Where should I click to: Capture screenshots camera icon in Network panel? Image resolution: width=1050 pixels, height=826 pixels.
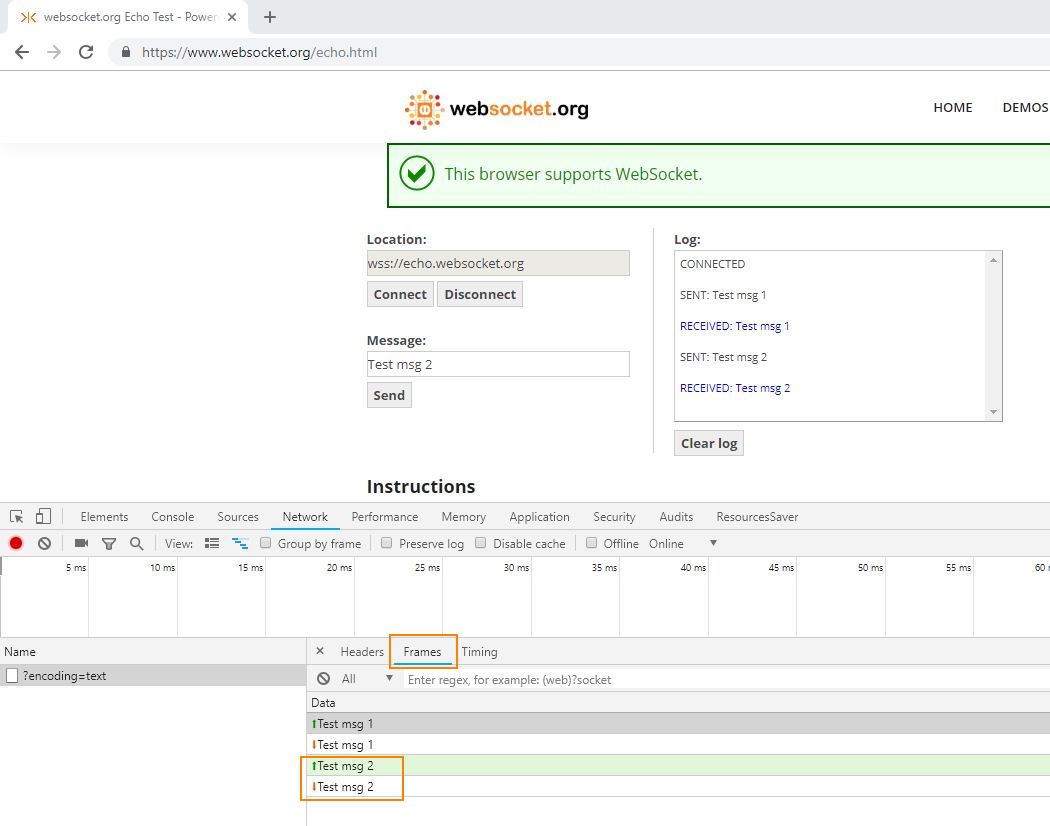(82, 543)
